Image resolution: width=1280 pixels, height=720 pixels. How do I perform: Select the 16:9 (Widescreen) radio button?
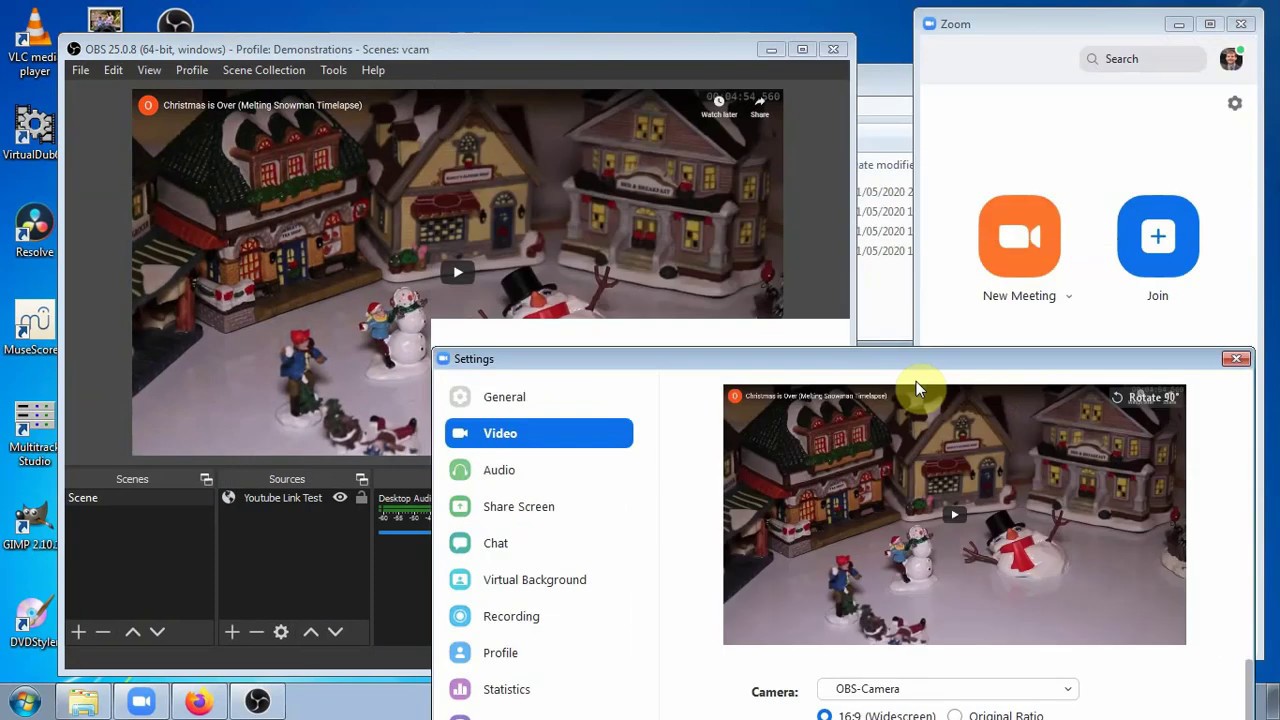pyautogui.click(x=824, y=716)
